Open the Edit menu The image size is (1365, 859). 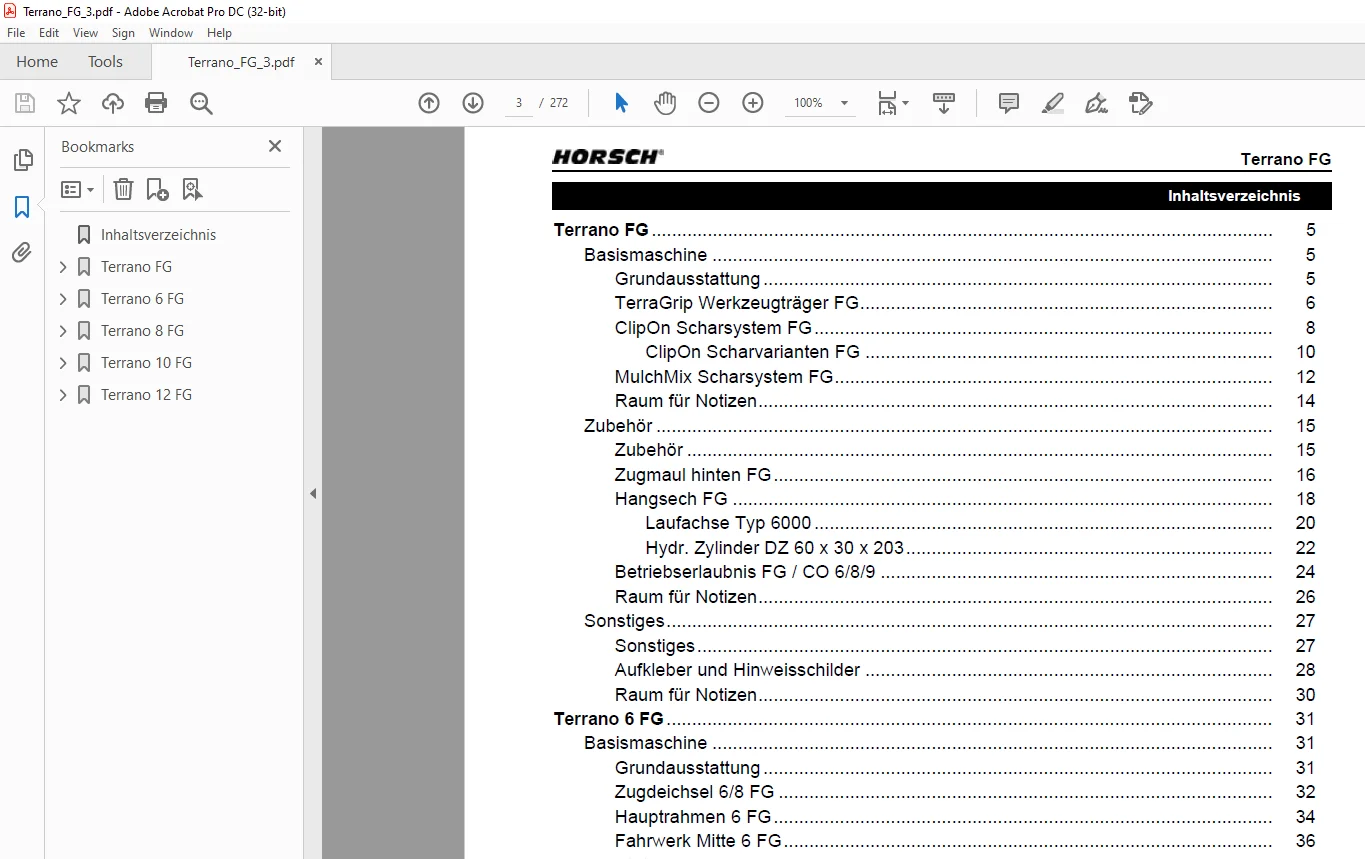pos(49,33)
